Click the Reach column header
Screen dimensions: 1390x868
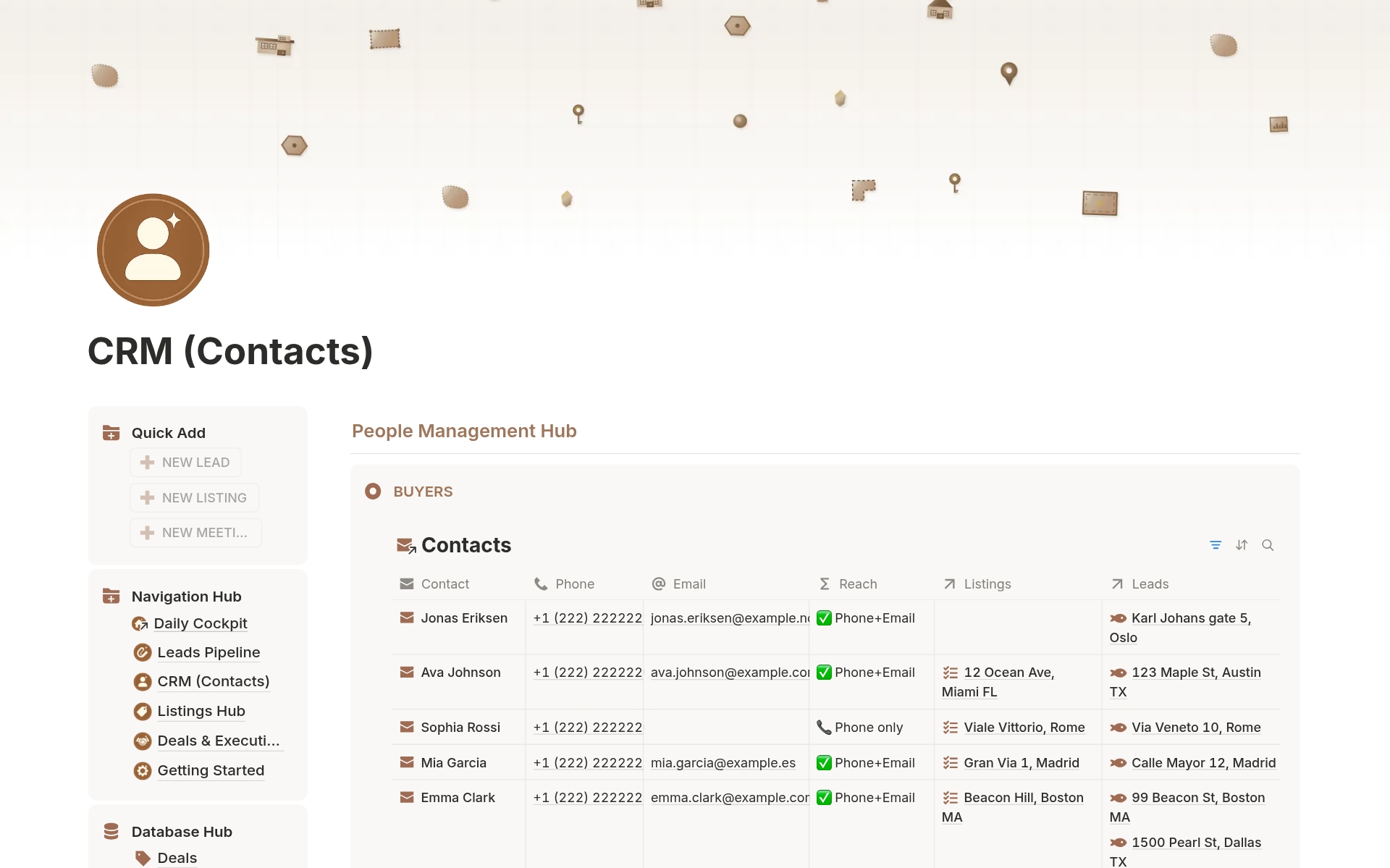point(848,584)
